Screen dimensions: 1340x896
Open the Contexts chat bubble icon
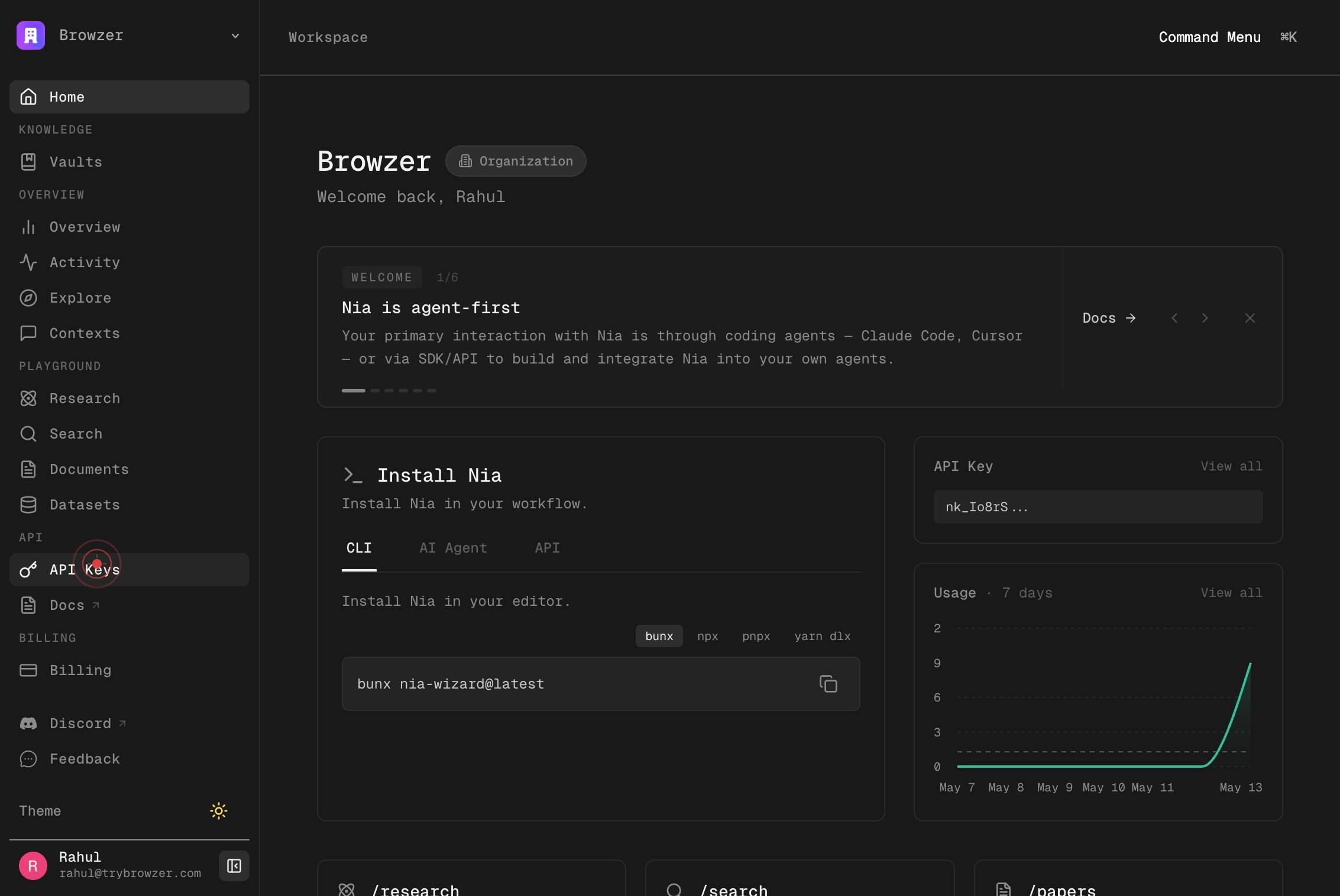click(28, 333)
